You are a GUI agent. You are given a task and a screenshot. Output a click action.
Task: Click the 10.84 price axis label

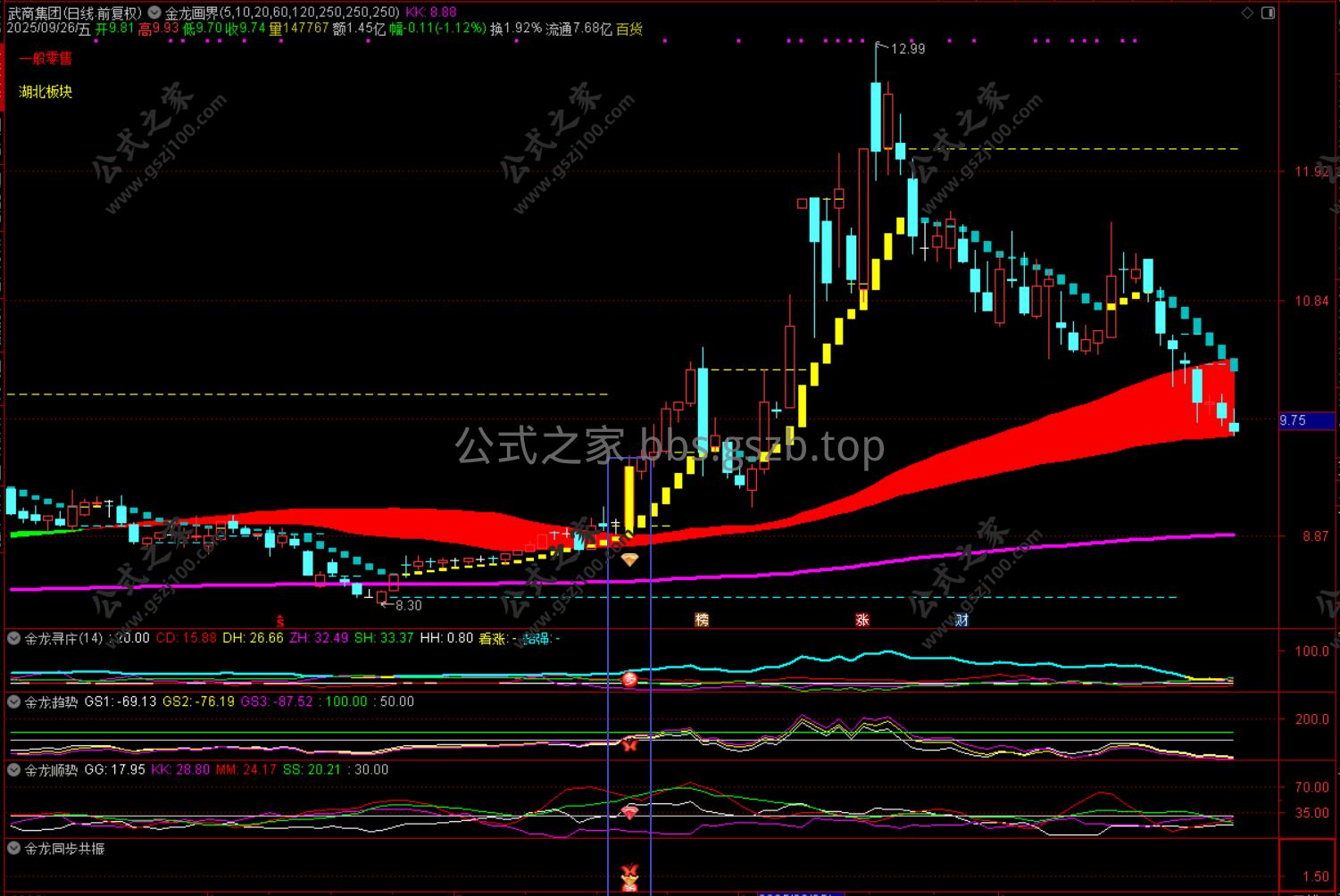click(x=1312, y=301)
